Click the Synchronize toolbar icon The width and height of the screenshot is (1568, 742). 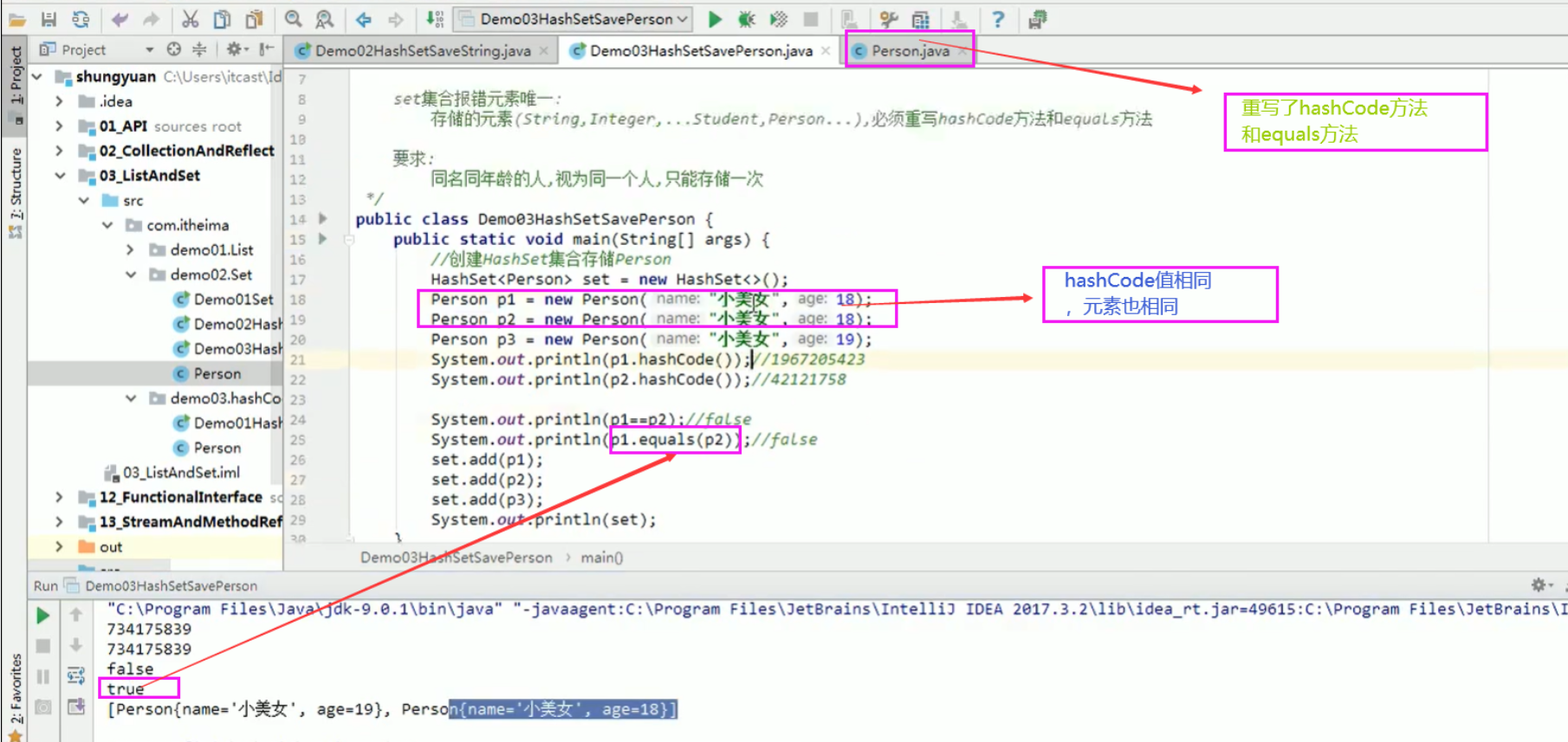point(81,18)
